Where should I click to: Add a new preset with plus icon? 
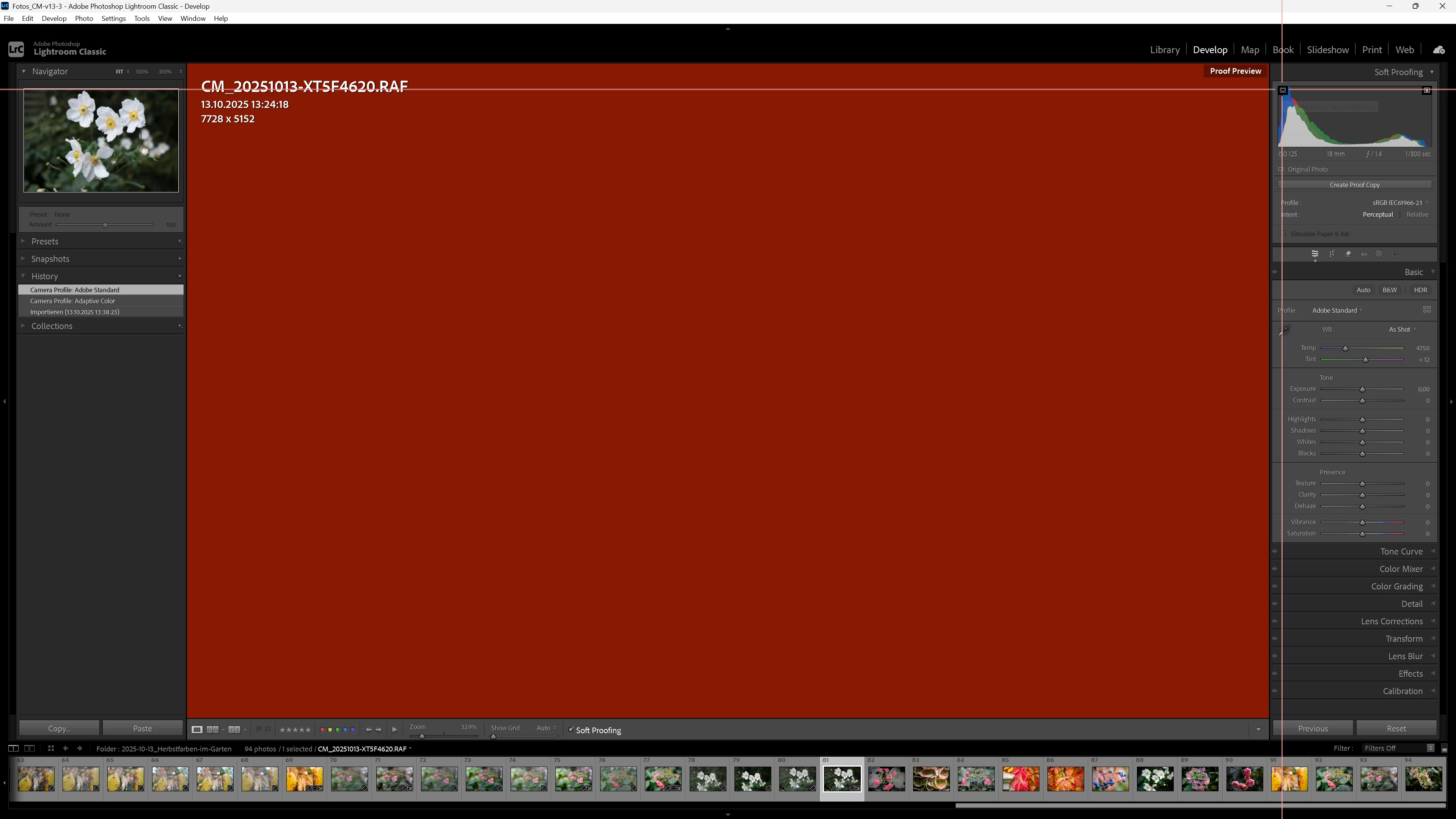point(180,241)
